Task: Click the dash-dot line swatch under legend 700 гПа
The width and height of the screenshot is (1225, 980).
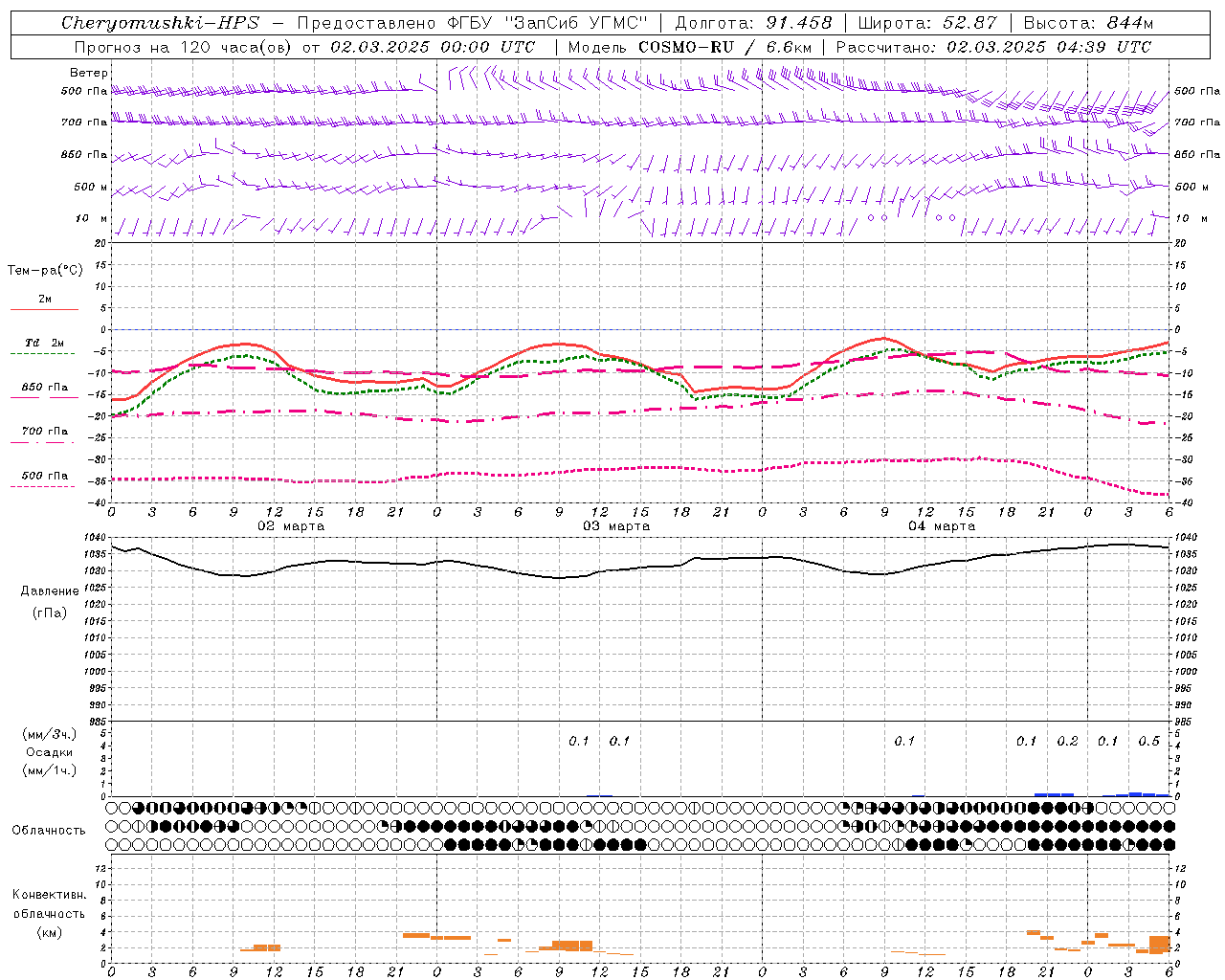Action: pyautogui.click(x=43, y=442)
